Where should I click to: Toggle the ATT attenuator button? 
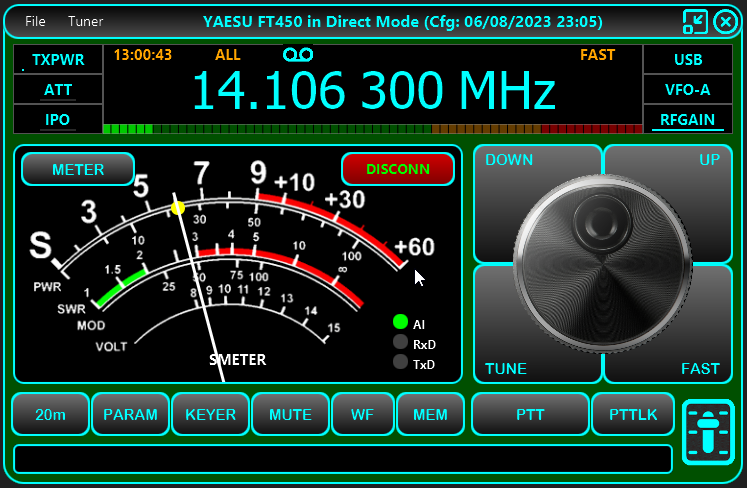pyautogui.click(x=58, y=90)
